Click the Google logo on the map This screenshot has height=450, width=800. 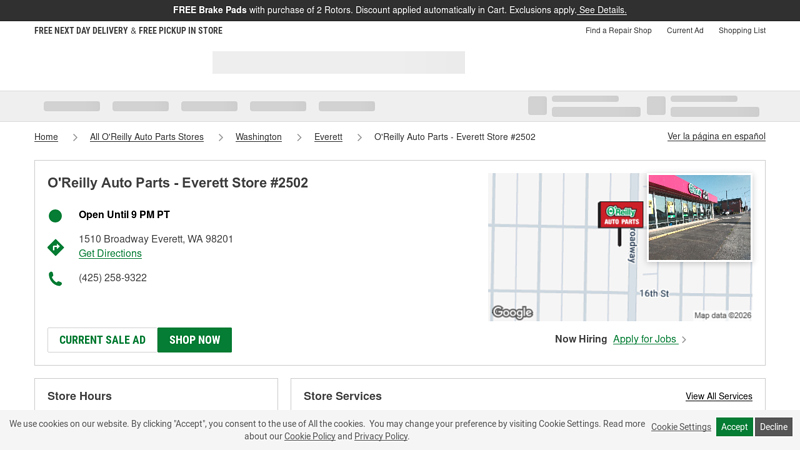coord(512,313)
